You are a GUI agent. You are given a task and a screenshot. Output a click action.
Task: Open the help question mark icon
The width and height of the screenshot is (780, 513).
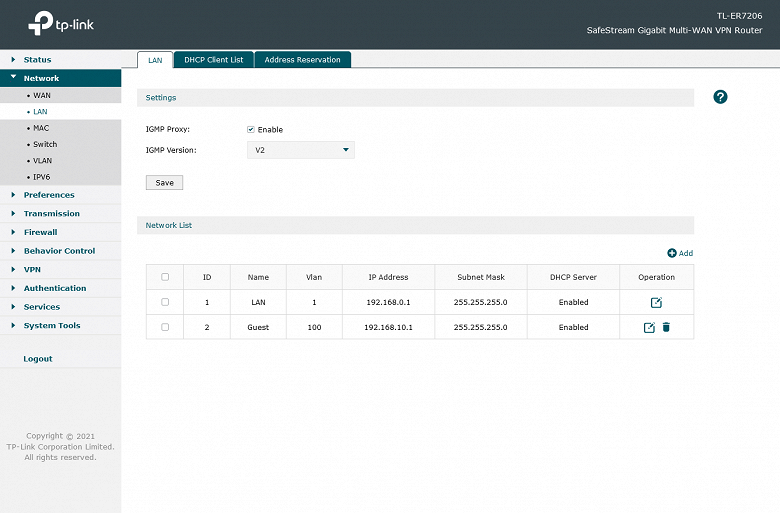[x=720, y=97]
